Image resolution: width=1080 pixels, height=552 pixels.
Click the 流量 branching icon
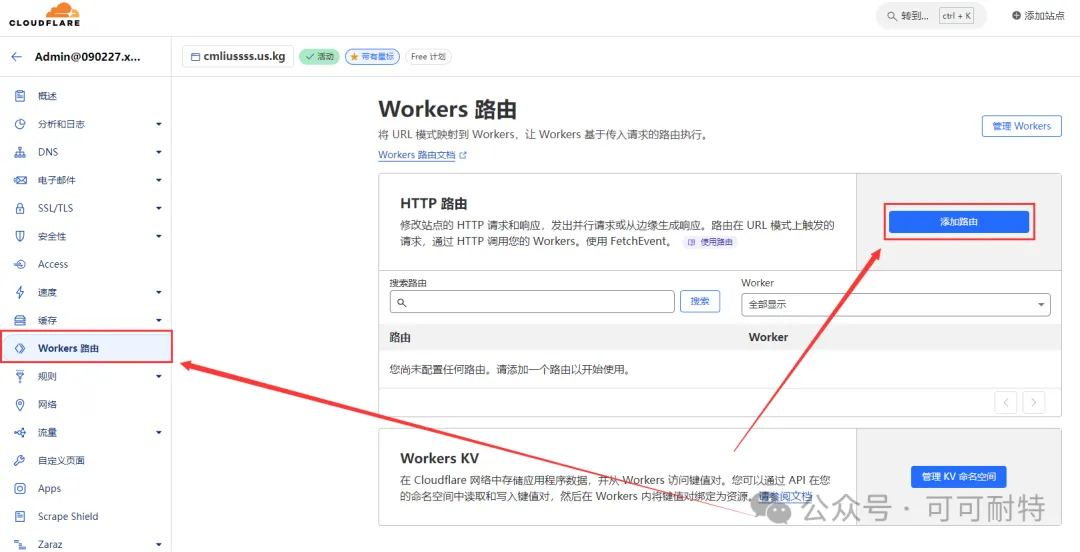click(x=20, y=432)
